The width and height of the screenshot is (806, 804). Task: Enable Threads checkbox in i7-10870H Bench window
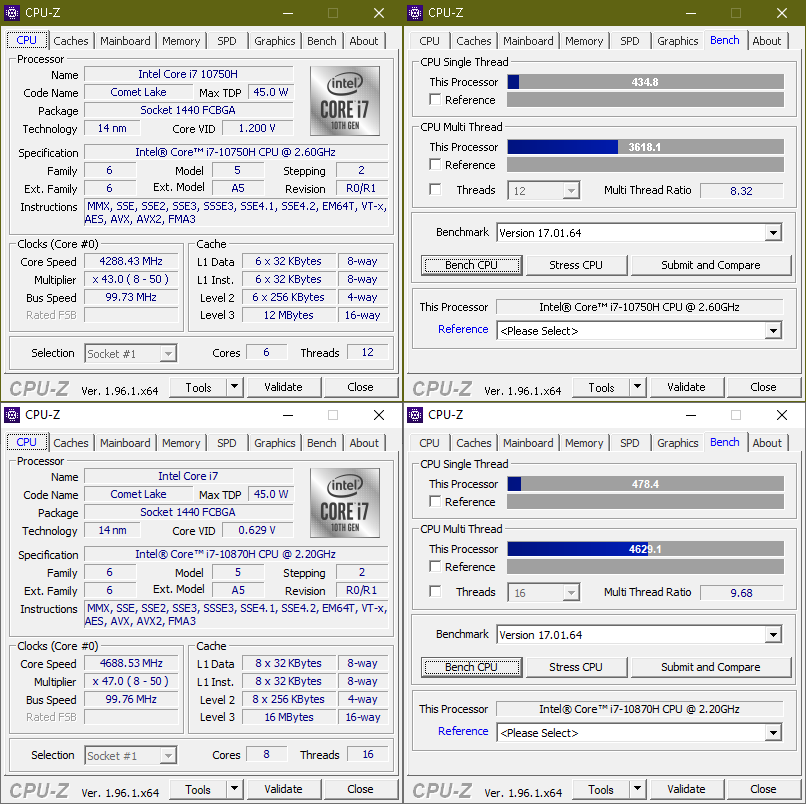tap(435, 592)
